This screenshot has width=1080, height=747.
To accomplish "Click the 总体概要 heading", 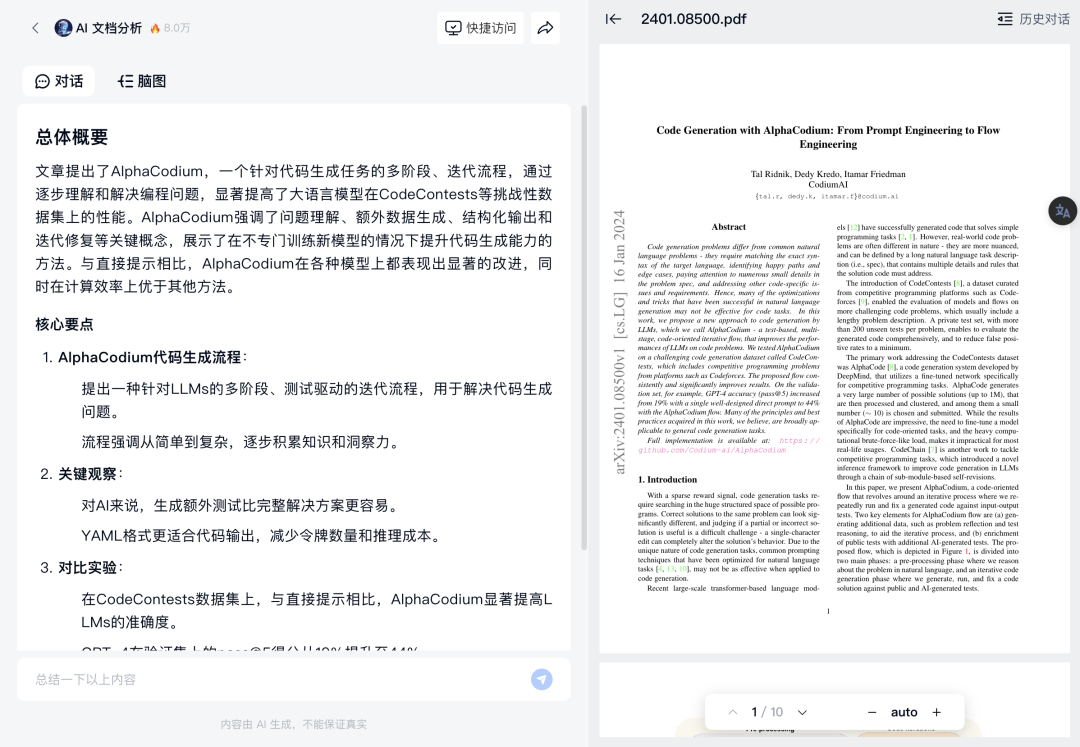I will pos(72,137).
